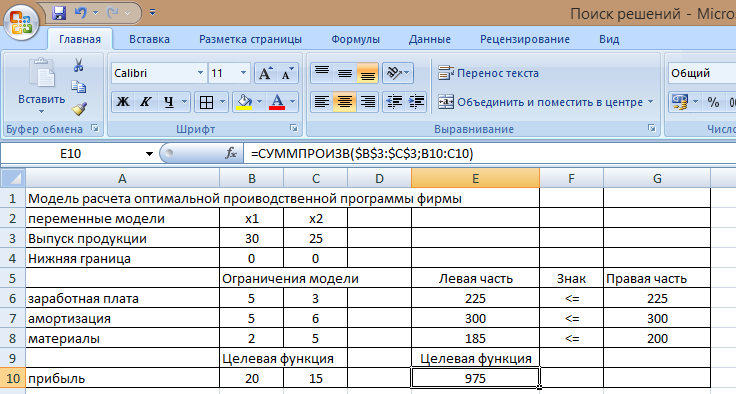Switch to the Вставка tab
The image size is (736, 394).
point(149,39)
